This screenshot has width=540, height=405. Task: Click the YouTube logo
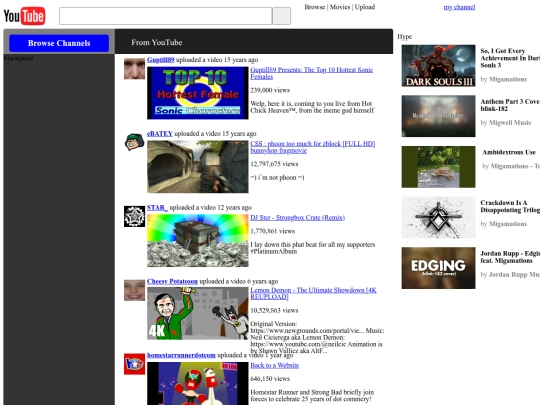(24, 16)
